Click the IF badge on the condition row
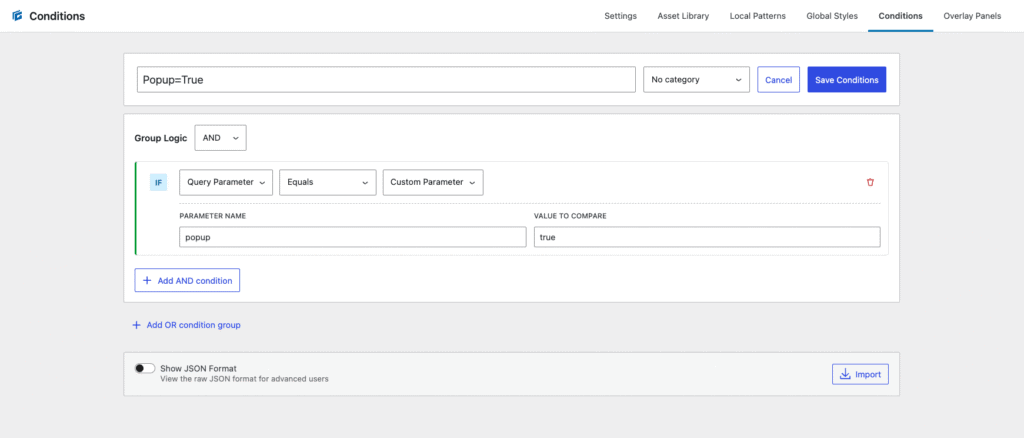1024x438 pixels. 159,183
